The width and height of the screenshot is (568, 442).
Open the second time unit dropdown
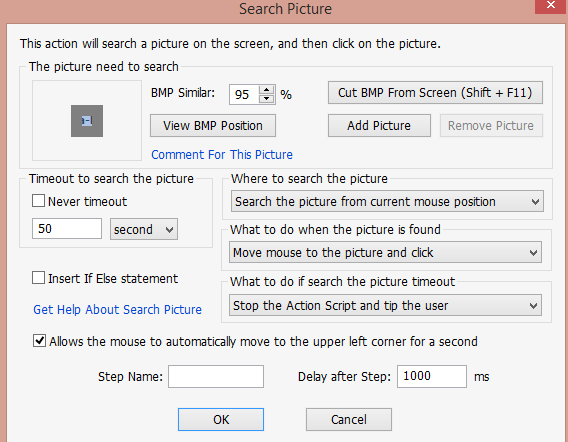144,229
